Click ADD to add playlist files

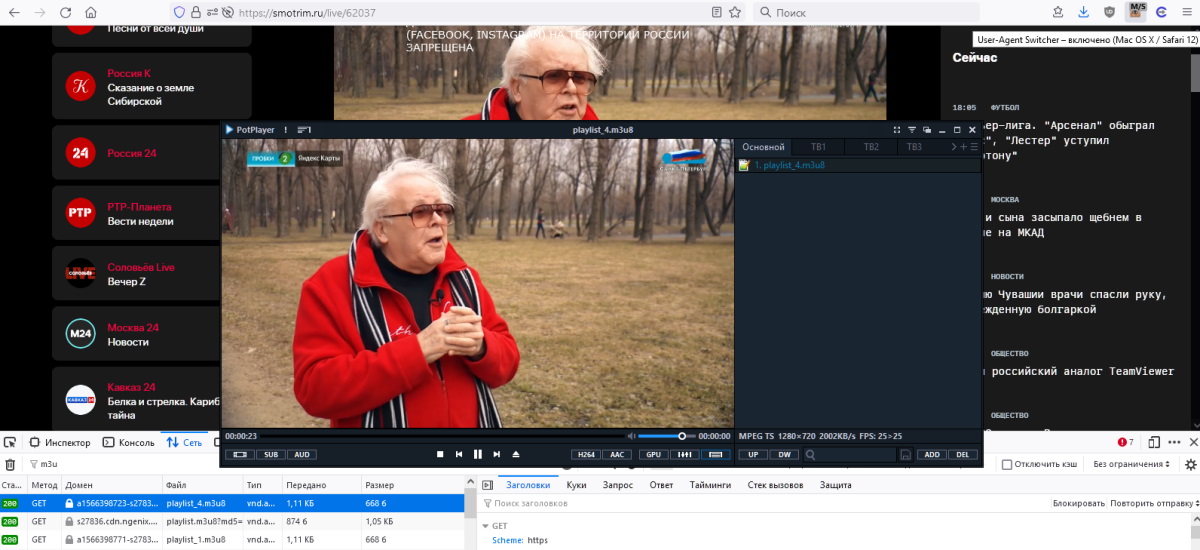point(932,454)
